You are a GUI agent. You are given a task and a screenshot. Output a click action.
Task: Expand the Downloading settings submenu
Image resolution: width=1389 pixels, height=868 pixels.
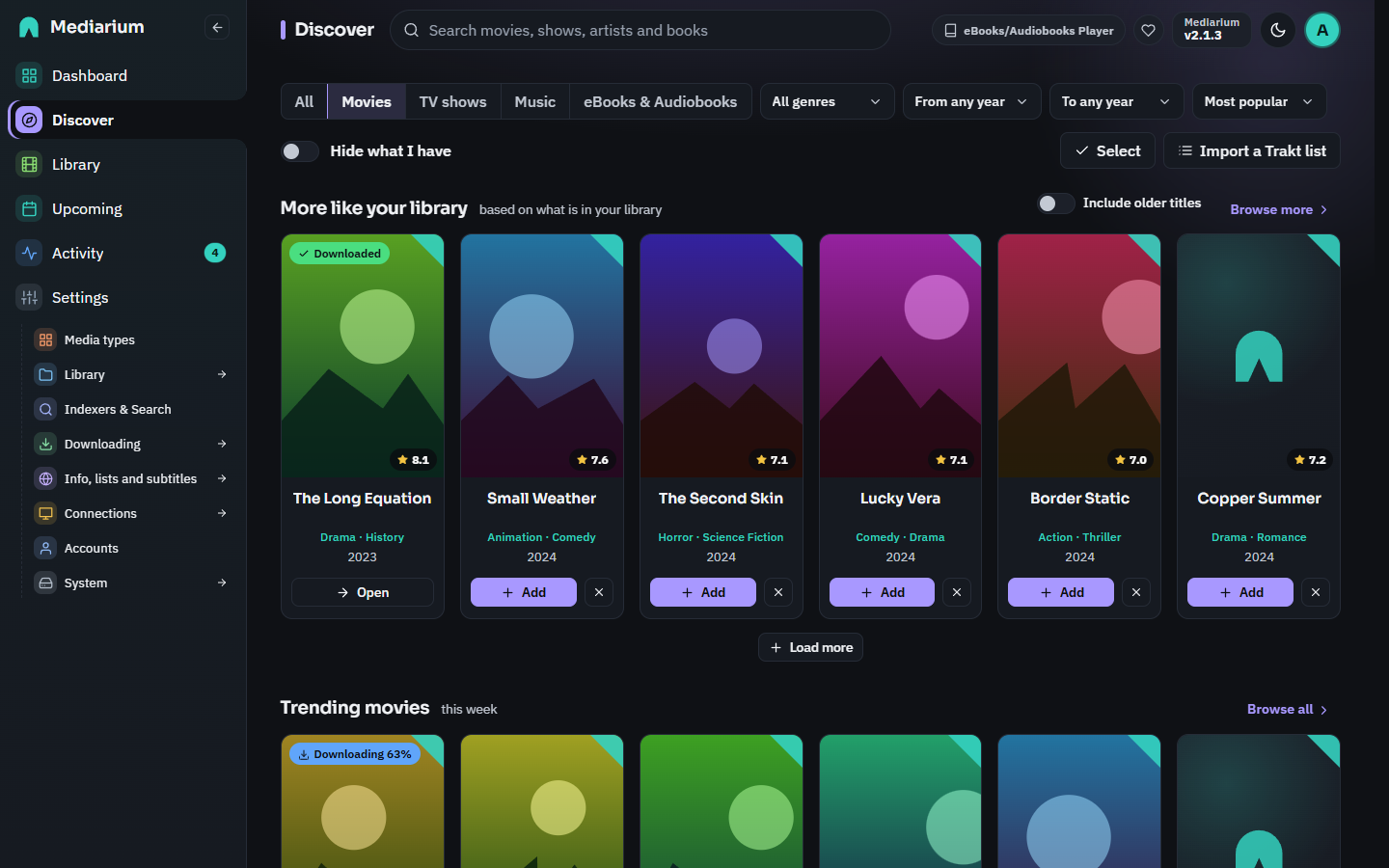tap(222, 444)
